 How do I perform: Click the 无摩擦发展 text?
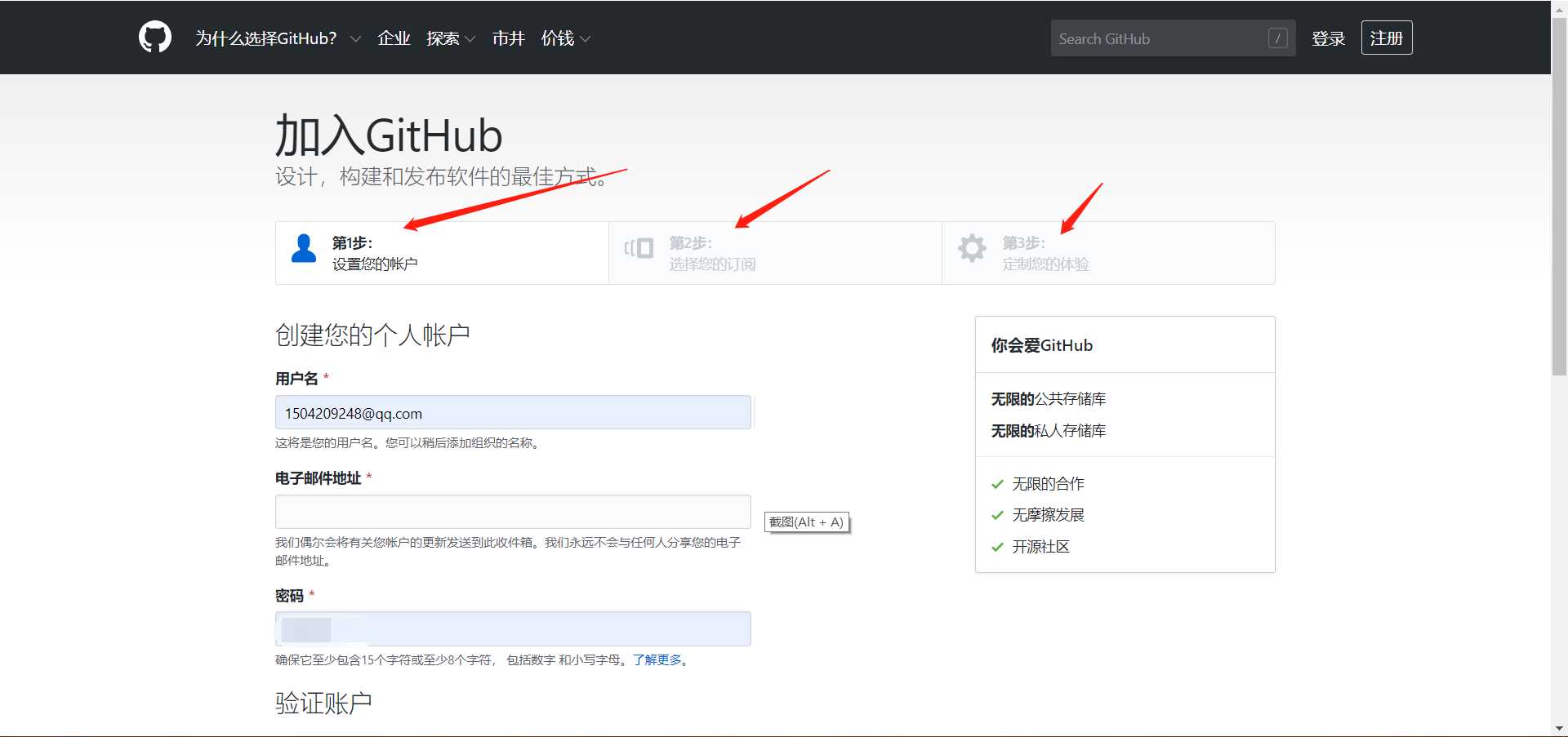point(1049,515)
